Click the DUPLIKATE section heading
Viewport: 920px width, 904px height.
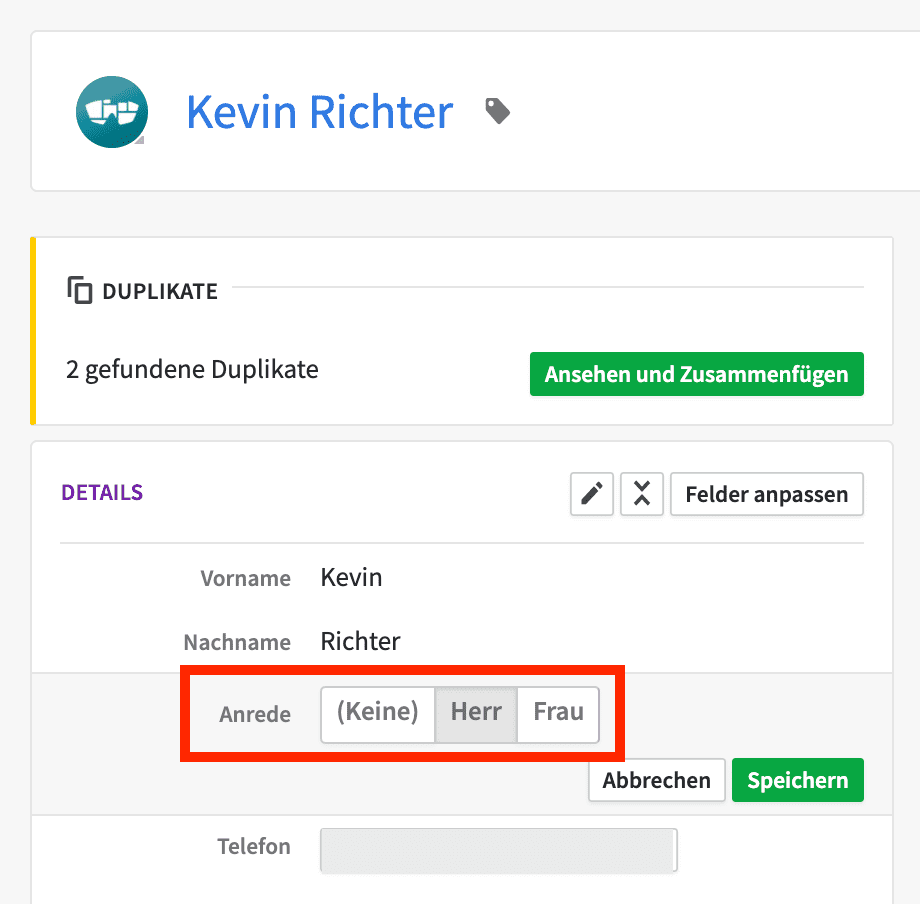click(x=160, y=292)
